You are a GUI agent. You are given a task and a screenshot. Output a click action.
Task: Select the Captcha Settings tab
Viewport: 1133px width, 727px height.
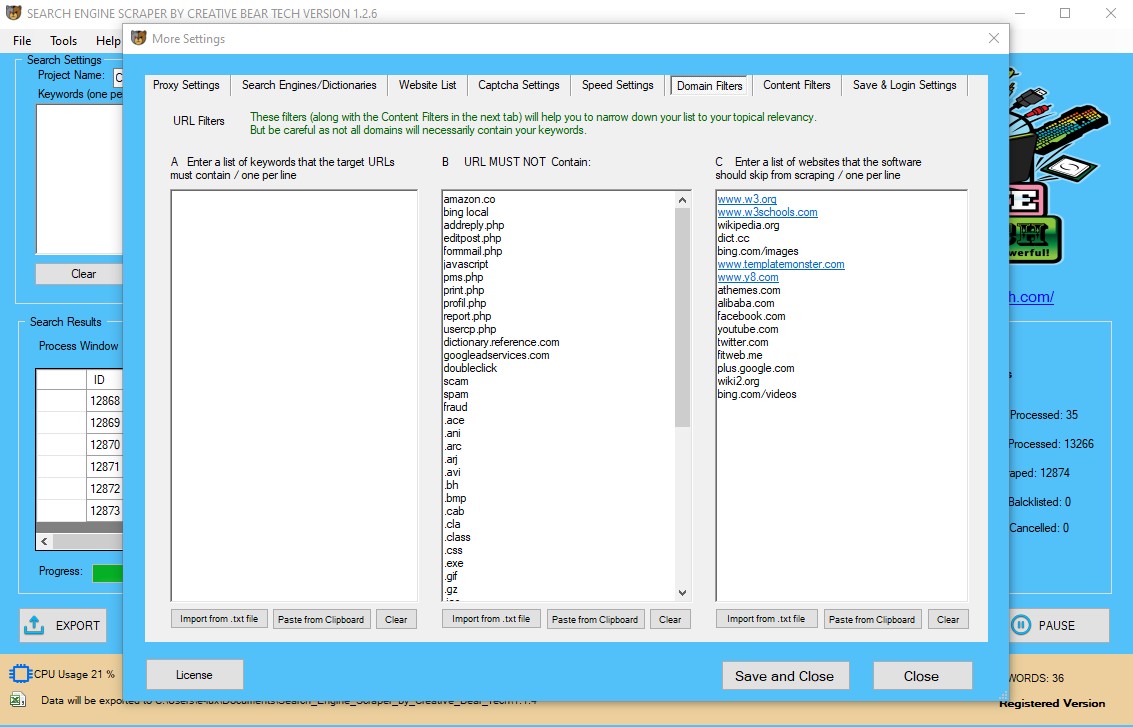(x=518, y=86)
